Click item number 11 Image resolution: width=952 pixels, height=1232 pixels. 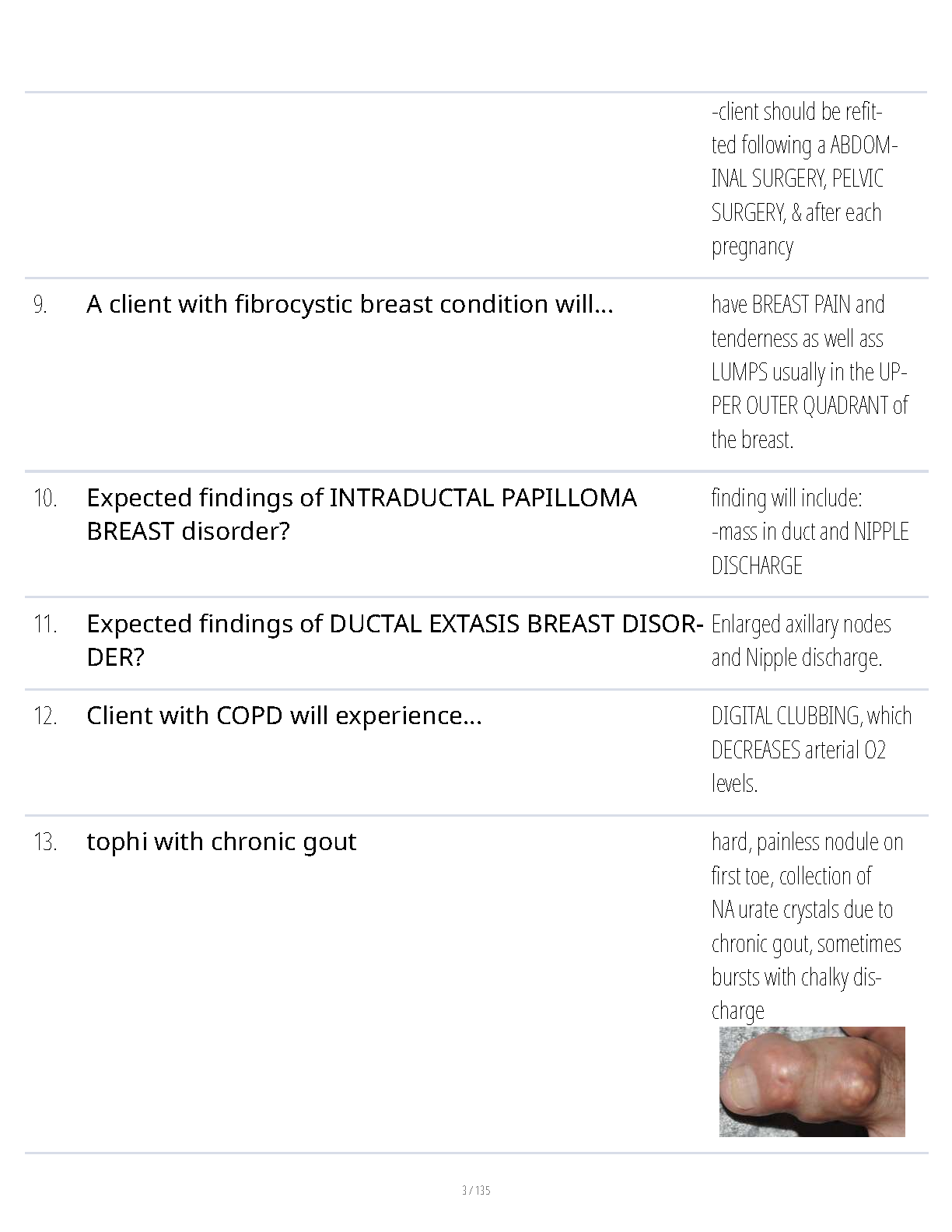[x=45, y=625]
